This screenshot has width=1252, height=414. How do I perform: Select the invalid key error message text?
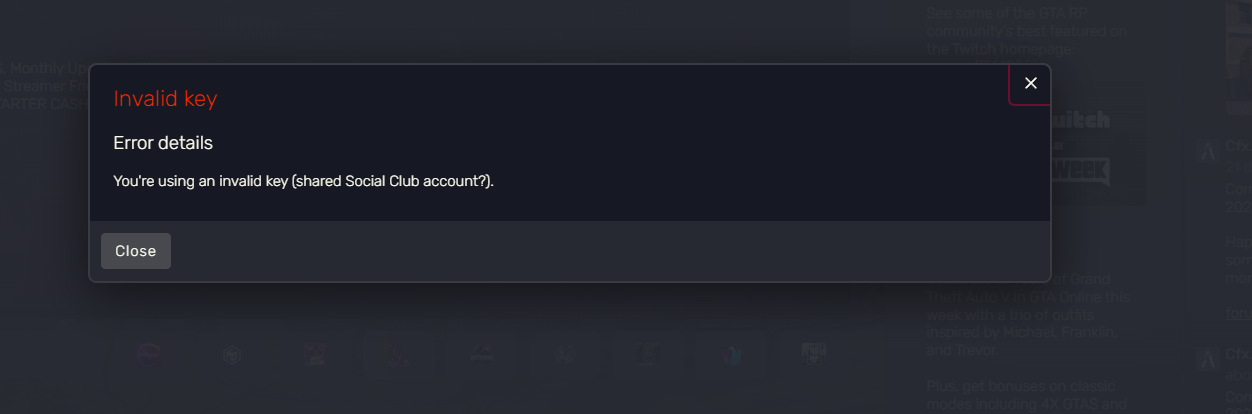click(x=304, y=181)
